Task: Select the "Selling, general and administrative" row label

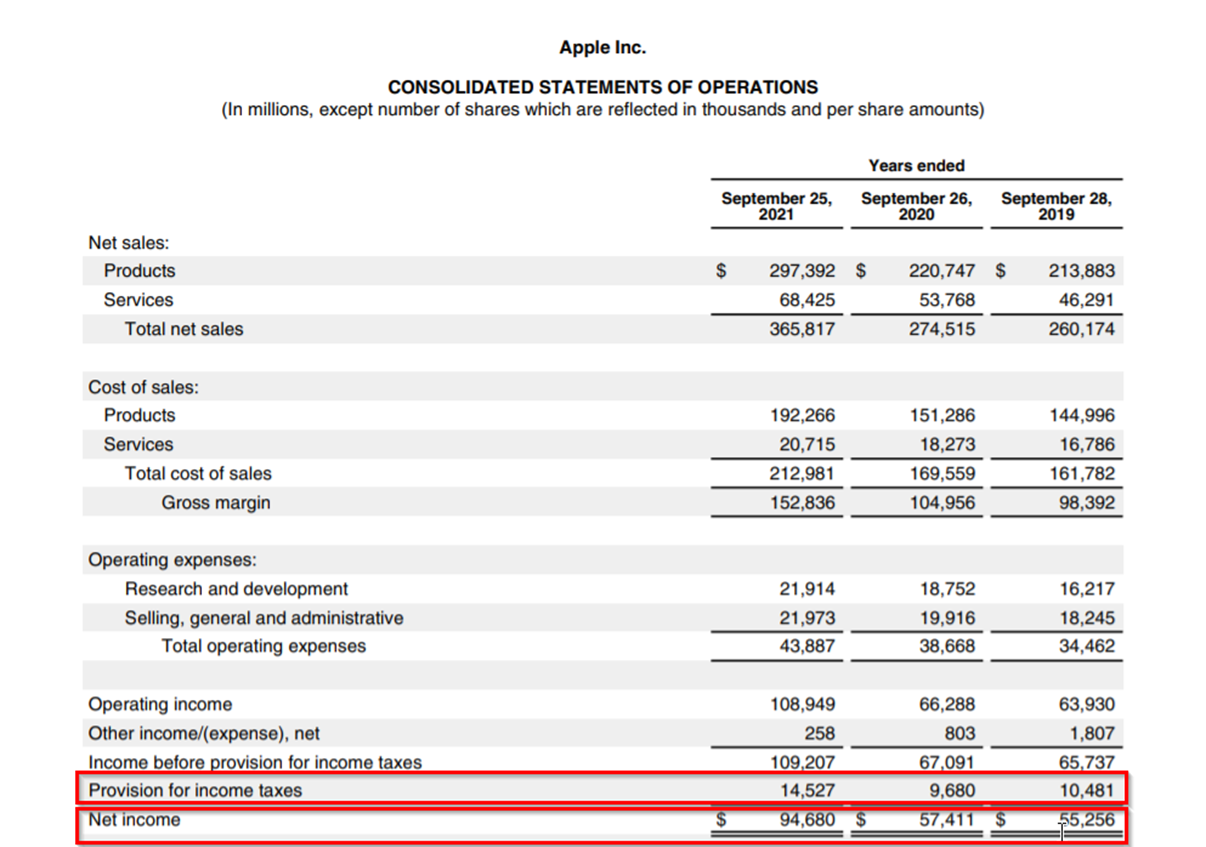Action: pos(264,618)
